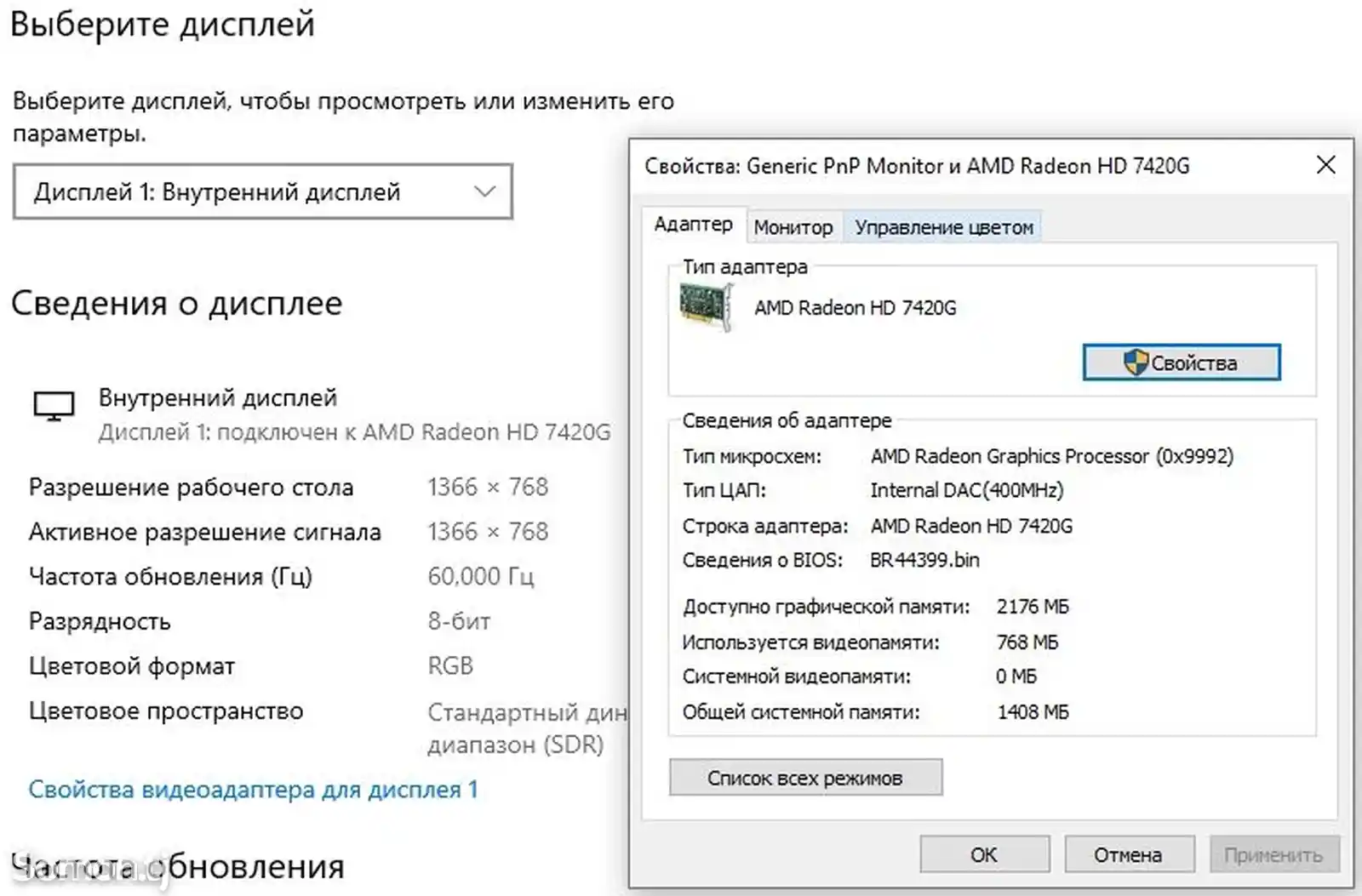Confirm dialog with OK button
Screen dimensions: 1362x896
(984, 854)
